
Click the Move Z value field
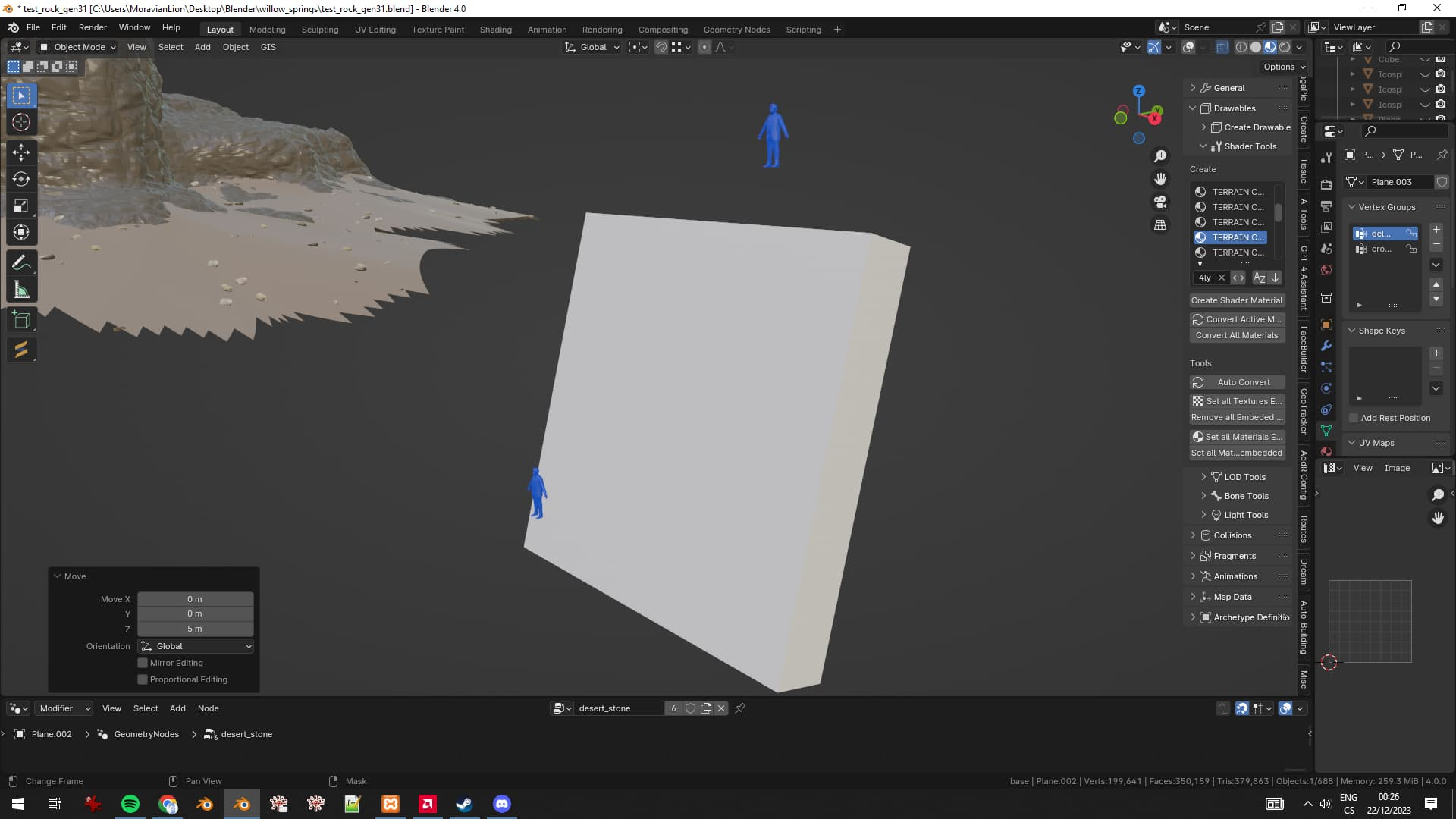coord(195,629)
